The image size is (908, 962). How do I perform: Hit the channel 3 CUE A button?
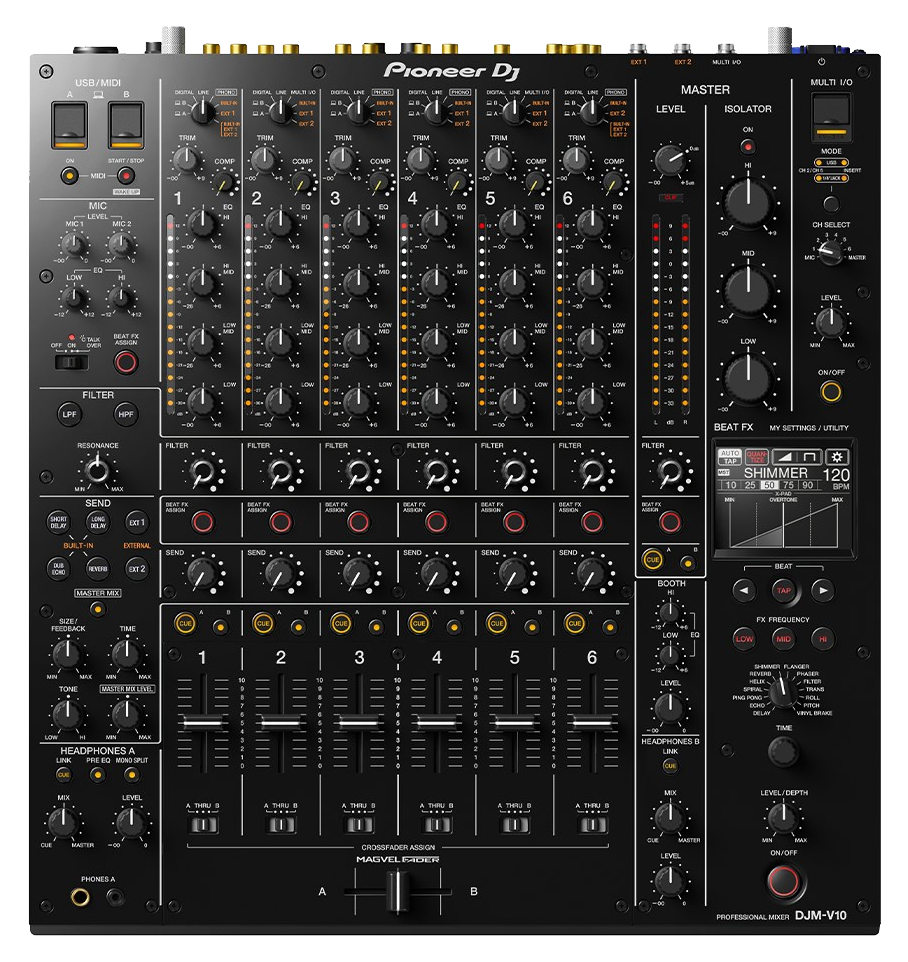pyautogui.click(x=341, y=623)
